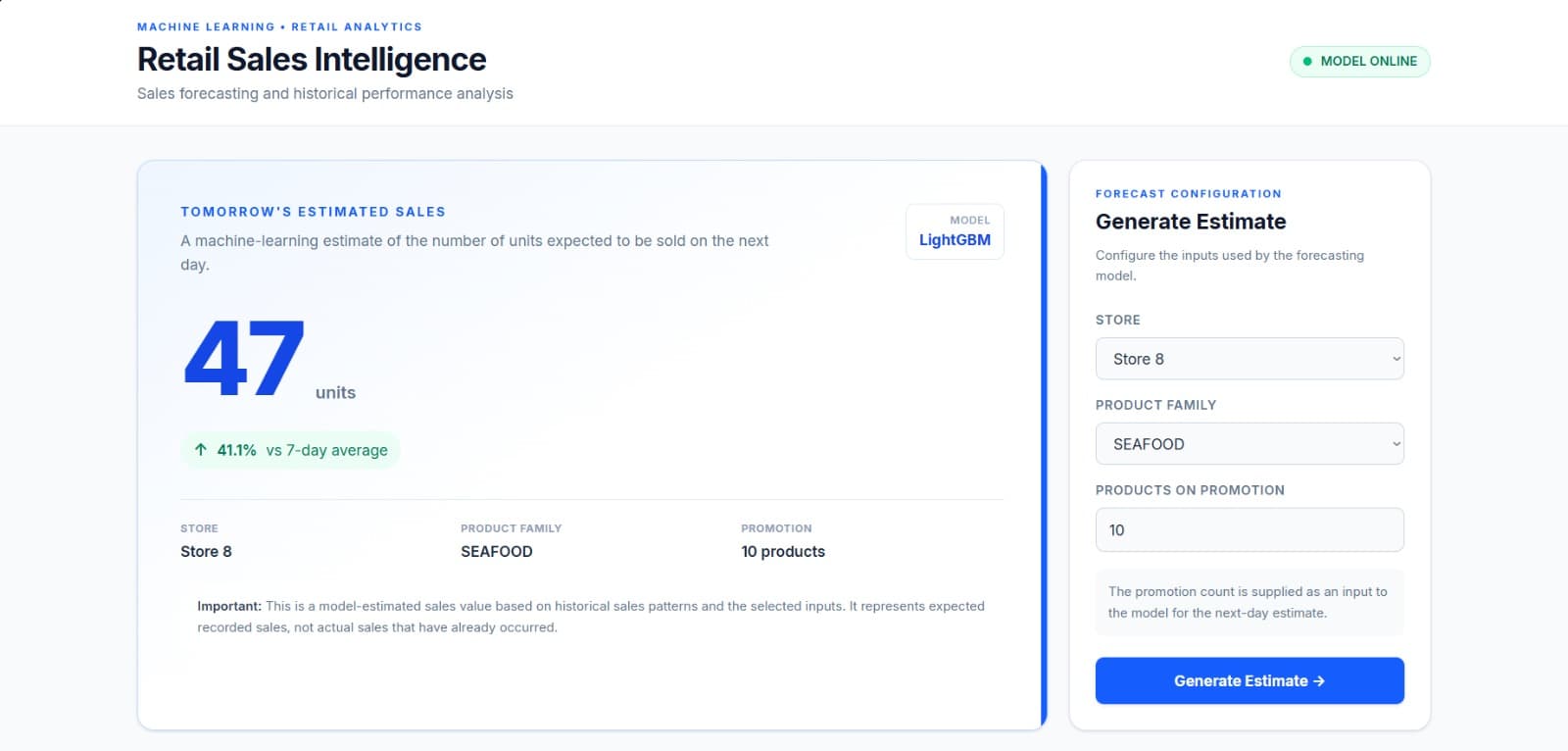Image resolution: width=1568 pixels, height=751 pixels.
Task: Click the Important disclaimer note
Action: 592,617
